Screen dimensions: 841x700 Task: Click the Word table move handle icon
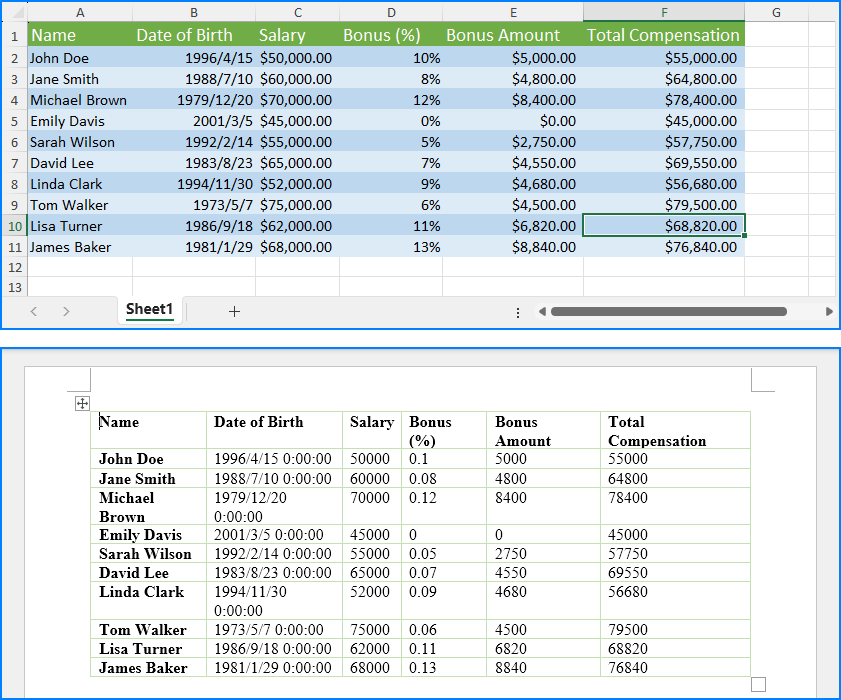click(x=82, y=403)
